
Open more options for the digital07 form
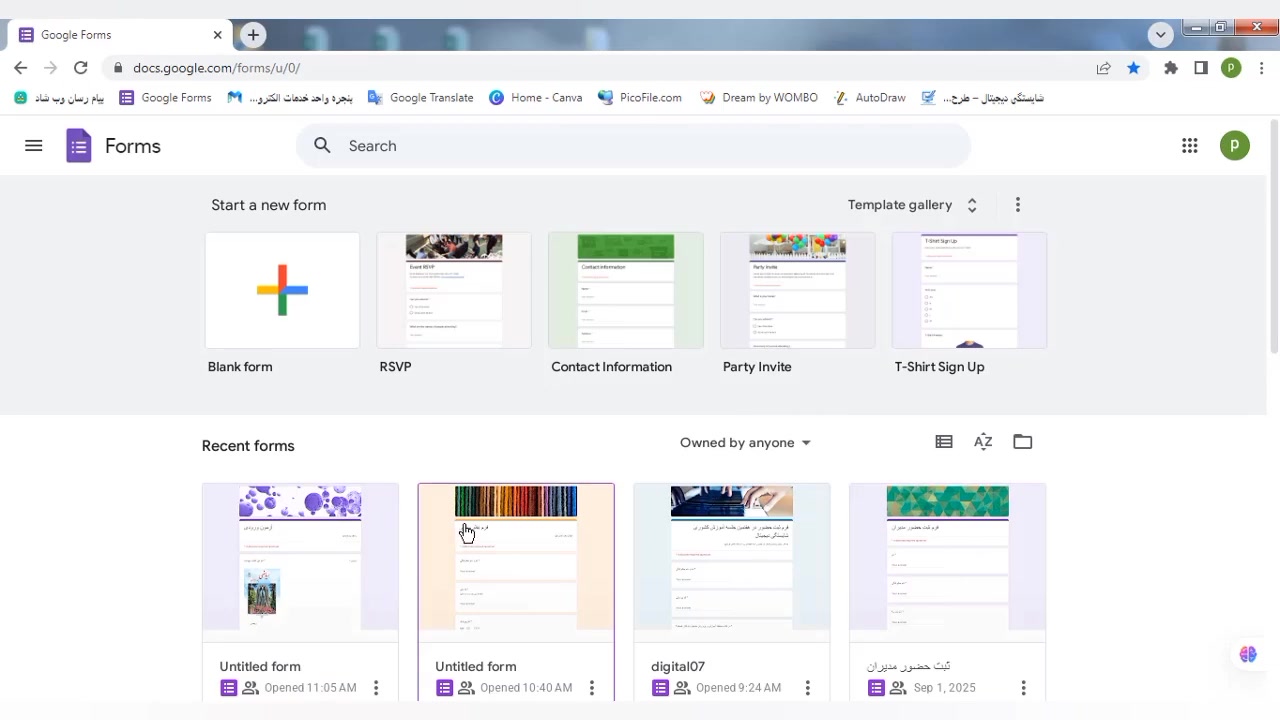[808, 688]
